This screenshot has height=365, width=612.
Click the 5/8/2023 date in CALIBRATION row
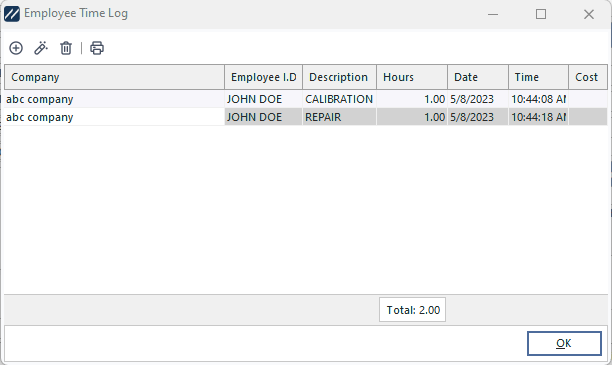click(x=478, y=99)
